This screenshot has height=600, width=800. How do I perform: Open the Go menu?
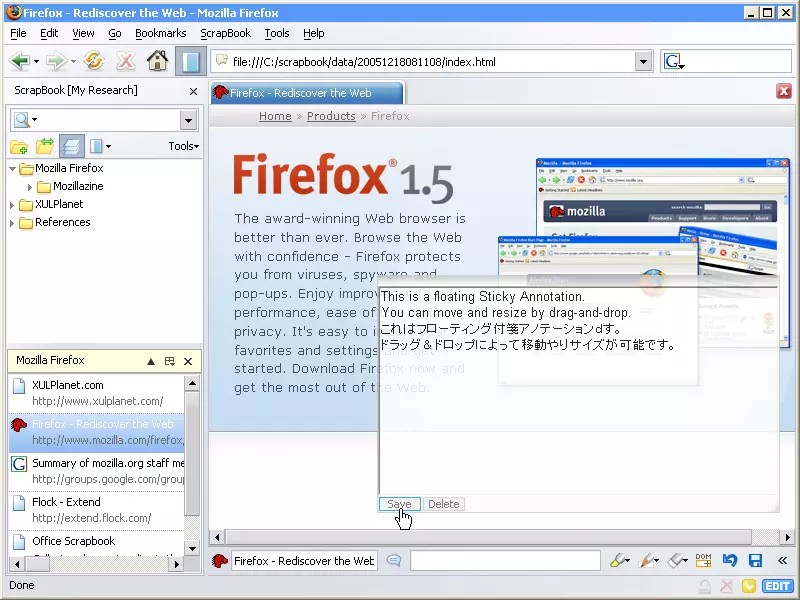115,33
